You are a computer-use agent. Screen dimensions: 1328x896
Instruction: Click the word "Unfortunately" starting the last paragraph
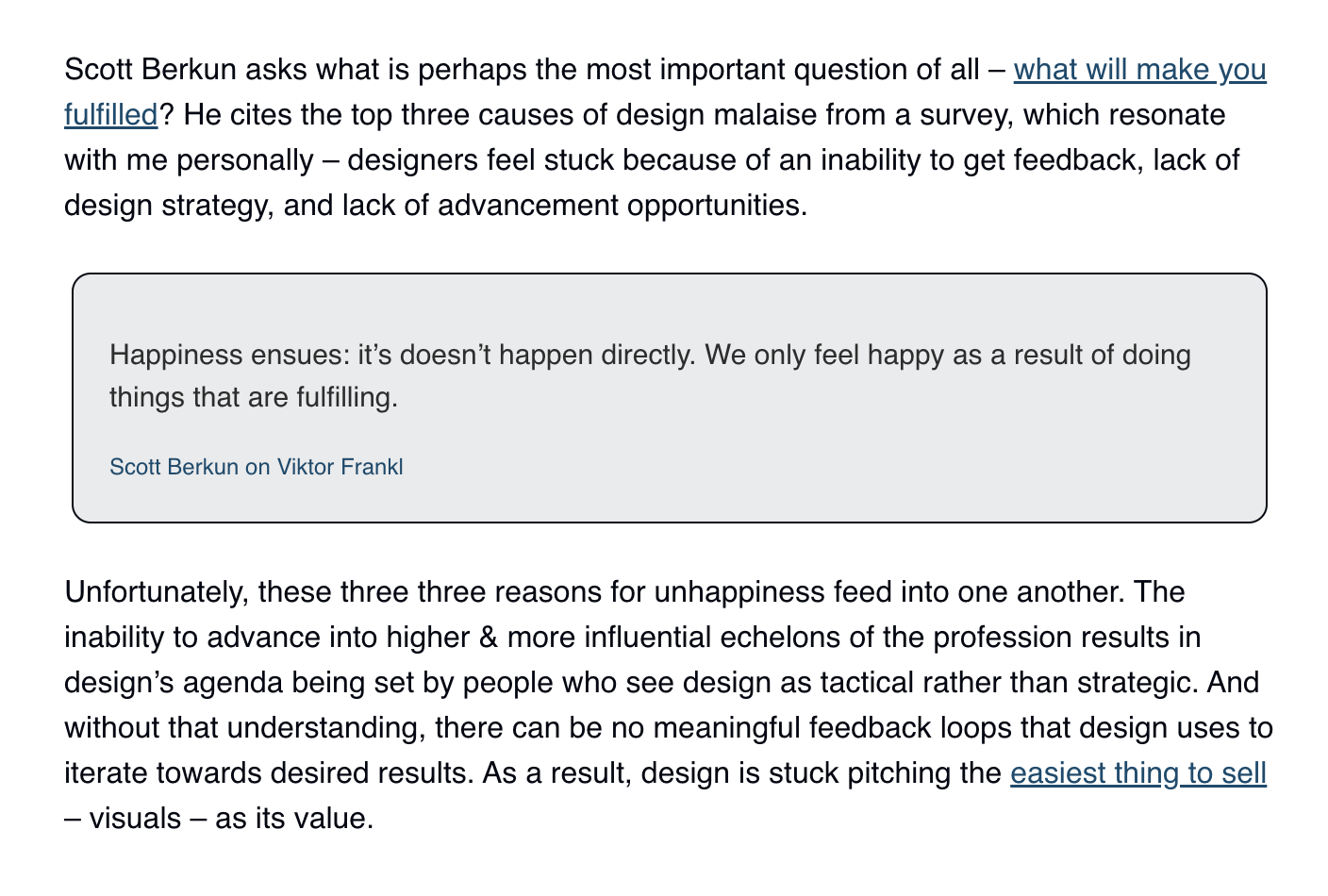[157, 592]
